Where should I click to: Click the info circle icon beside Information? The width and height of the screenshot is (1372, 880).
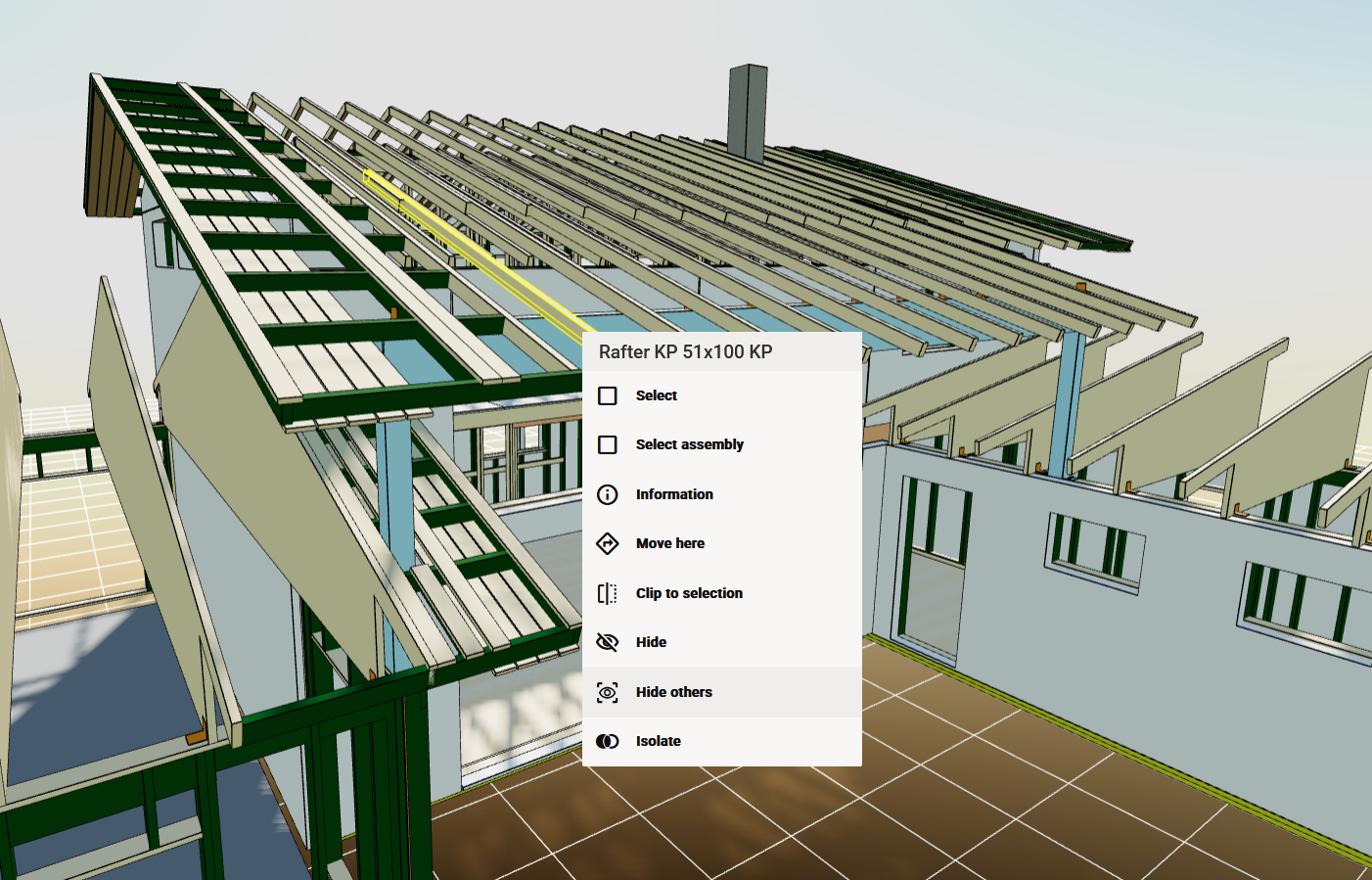(x=607, y=494)
